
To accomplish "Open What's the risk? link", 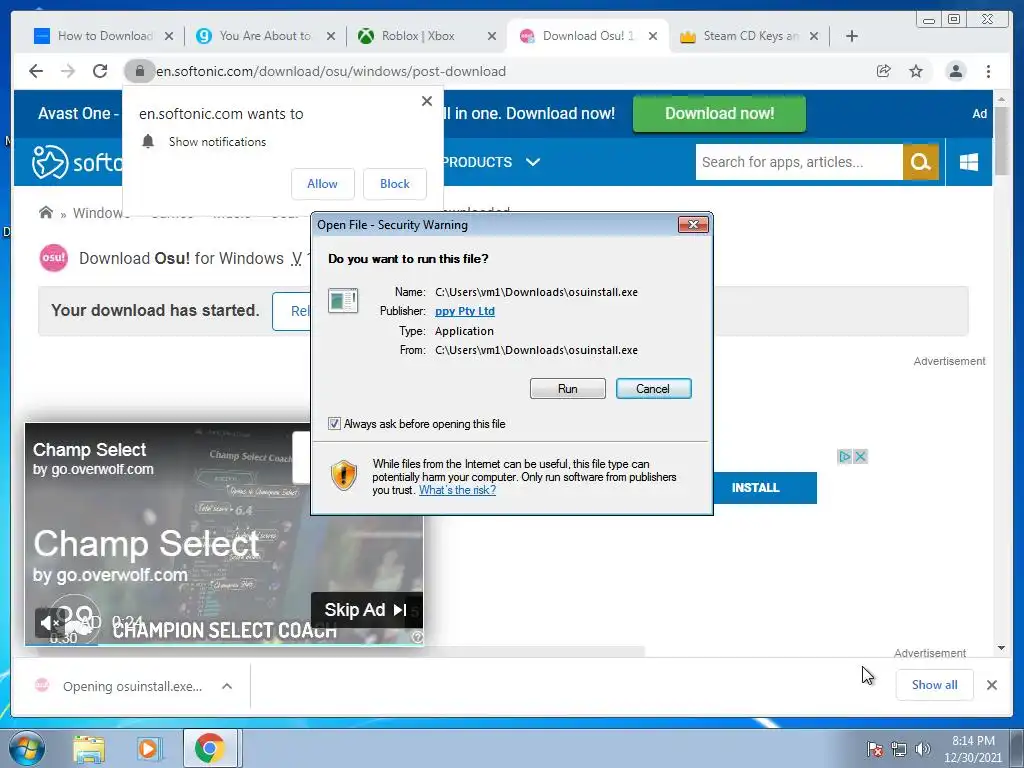I will coord(457,490).
